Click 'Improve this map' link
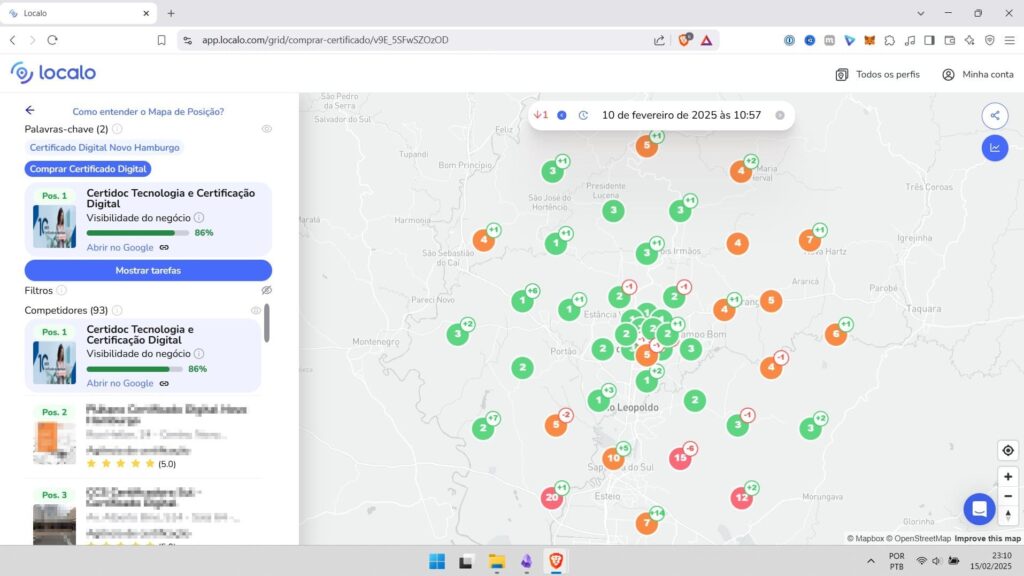 (987, 539)
